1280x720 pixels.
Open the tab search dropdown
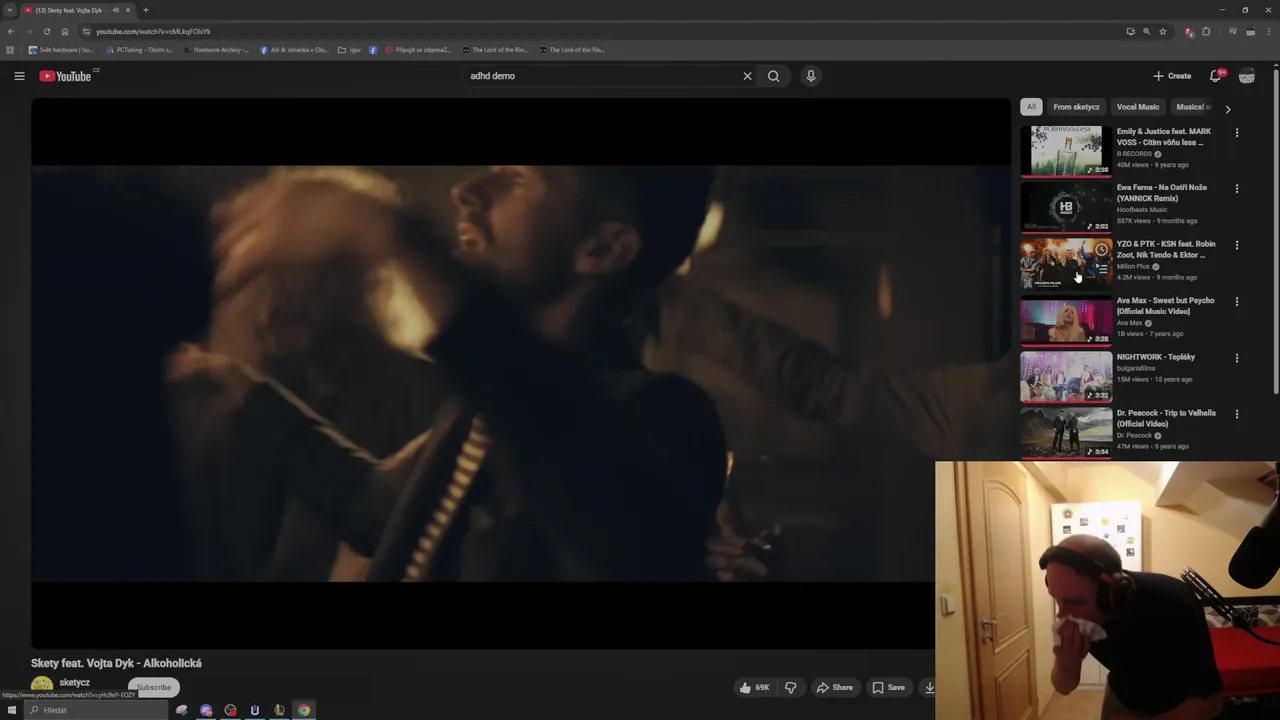[9, 10]
